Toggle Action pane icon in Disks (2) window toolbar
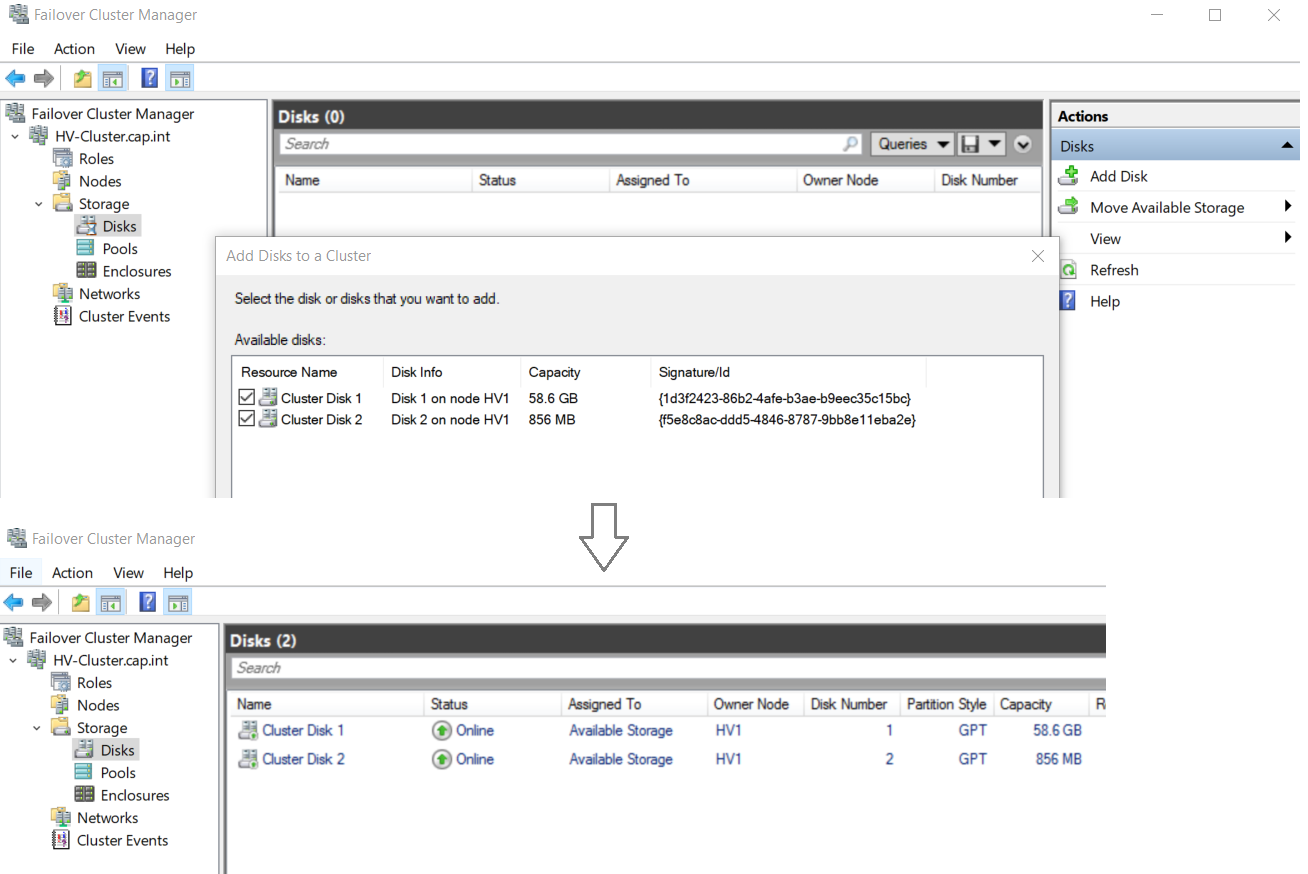 (177, 602)
